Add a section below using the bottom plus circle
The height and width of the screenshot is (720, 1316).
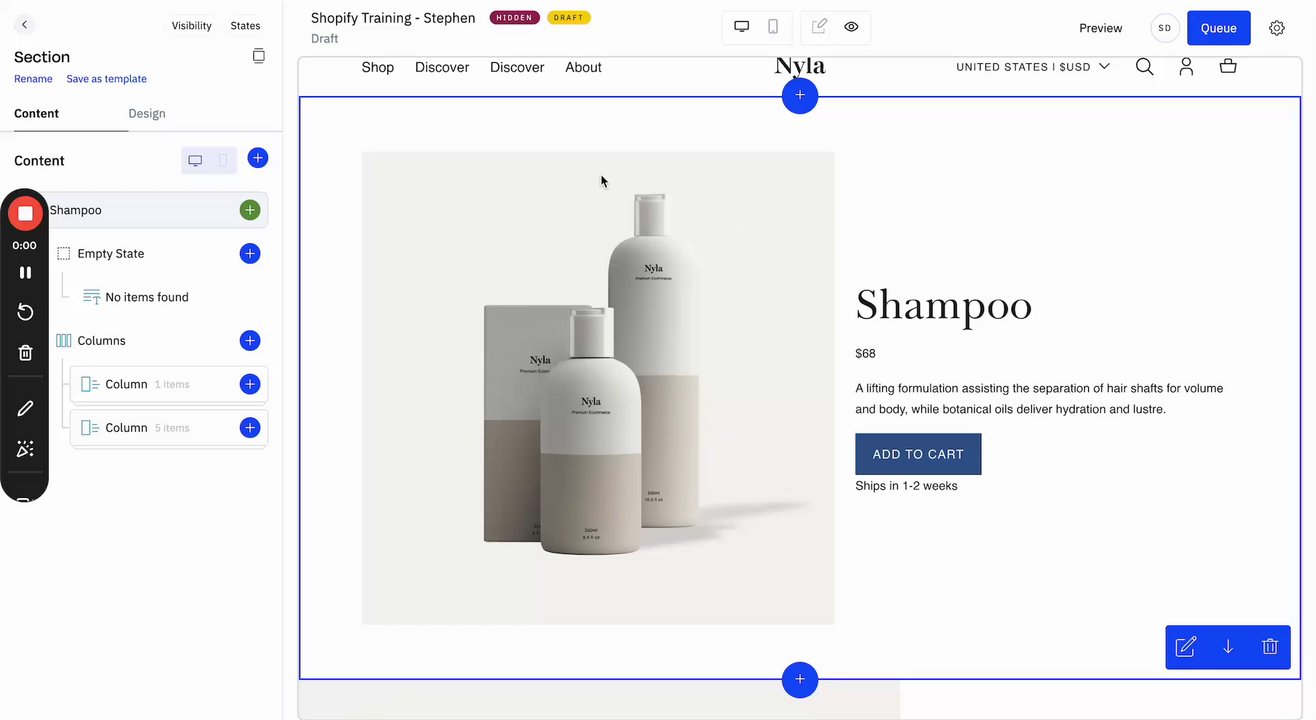pyautogui.click(x=800, y=680)
